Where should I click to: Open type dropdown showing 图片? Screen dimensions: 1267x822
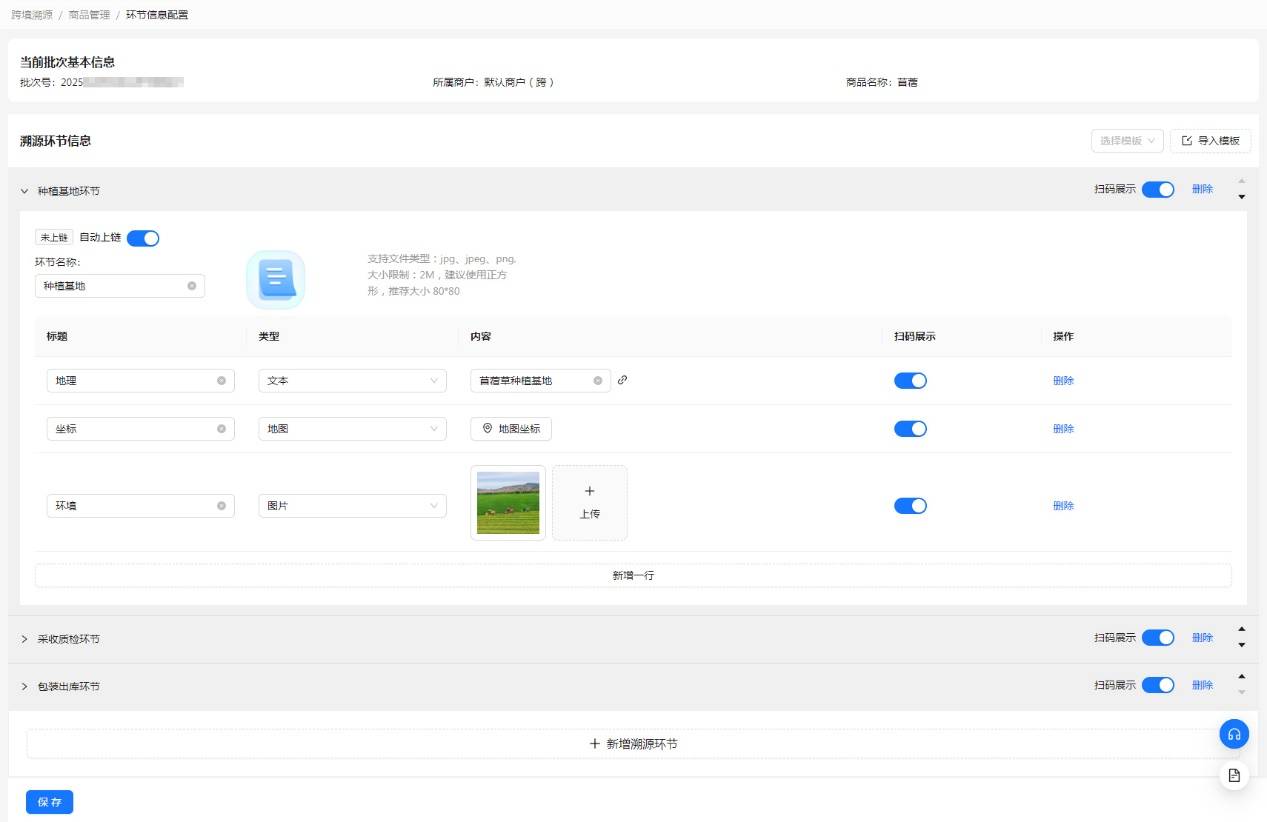coord(352,506)
